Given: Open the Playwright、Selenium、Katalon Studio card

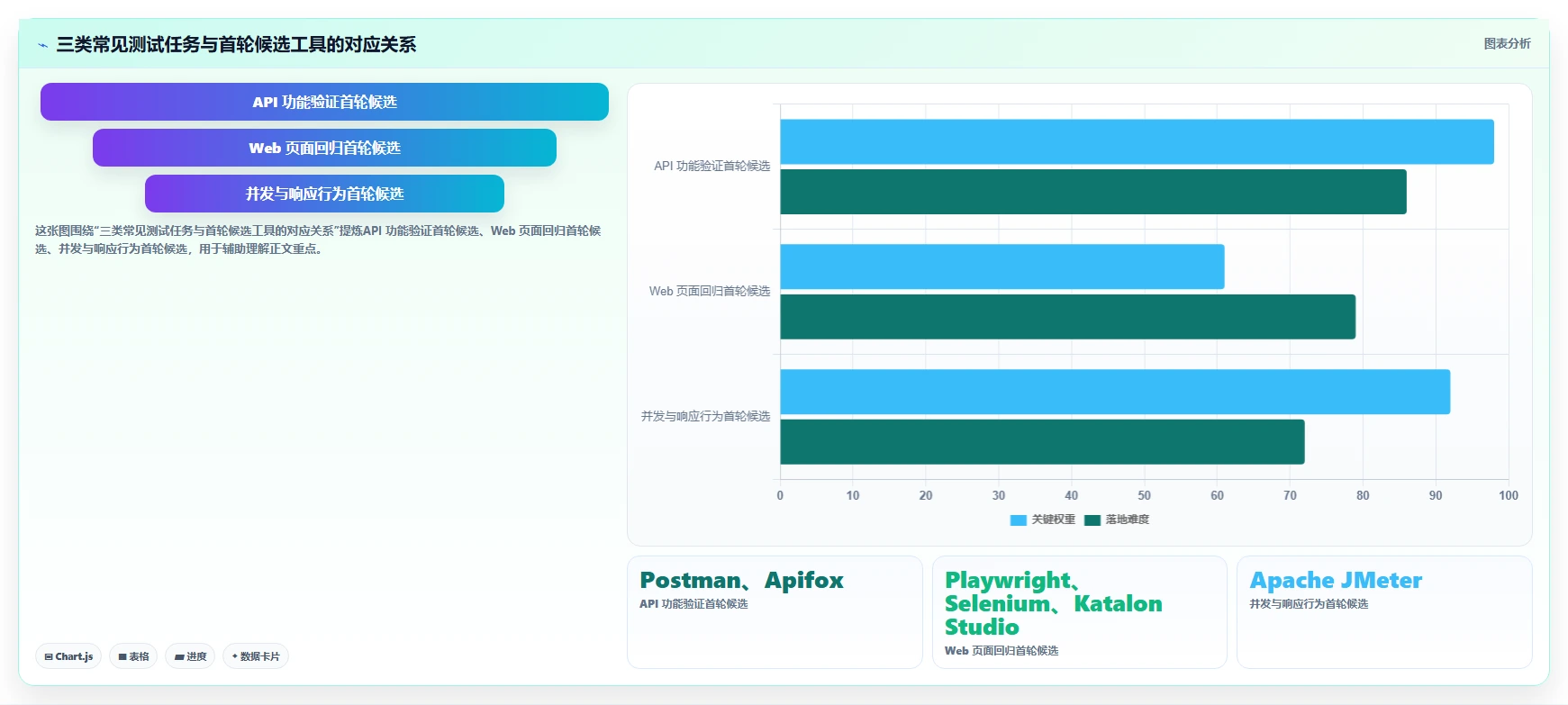Looking at the screenshot, I should click(1080, 612).
